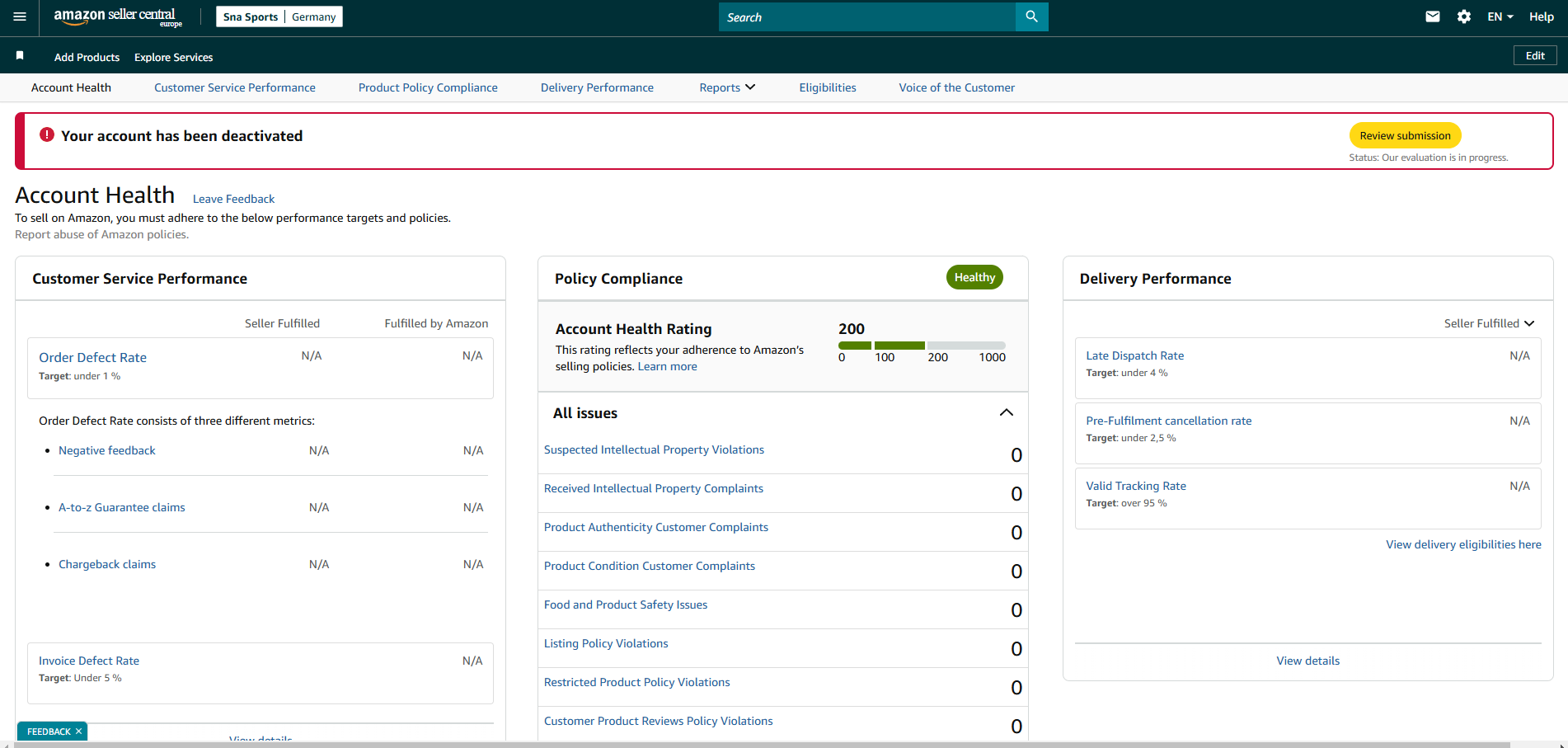Switch to Customer Service Performance tab
The width and height of the screenshot is (1568, 748).
tap(235, 87)
